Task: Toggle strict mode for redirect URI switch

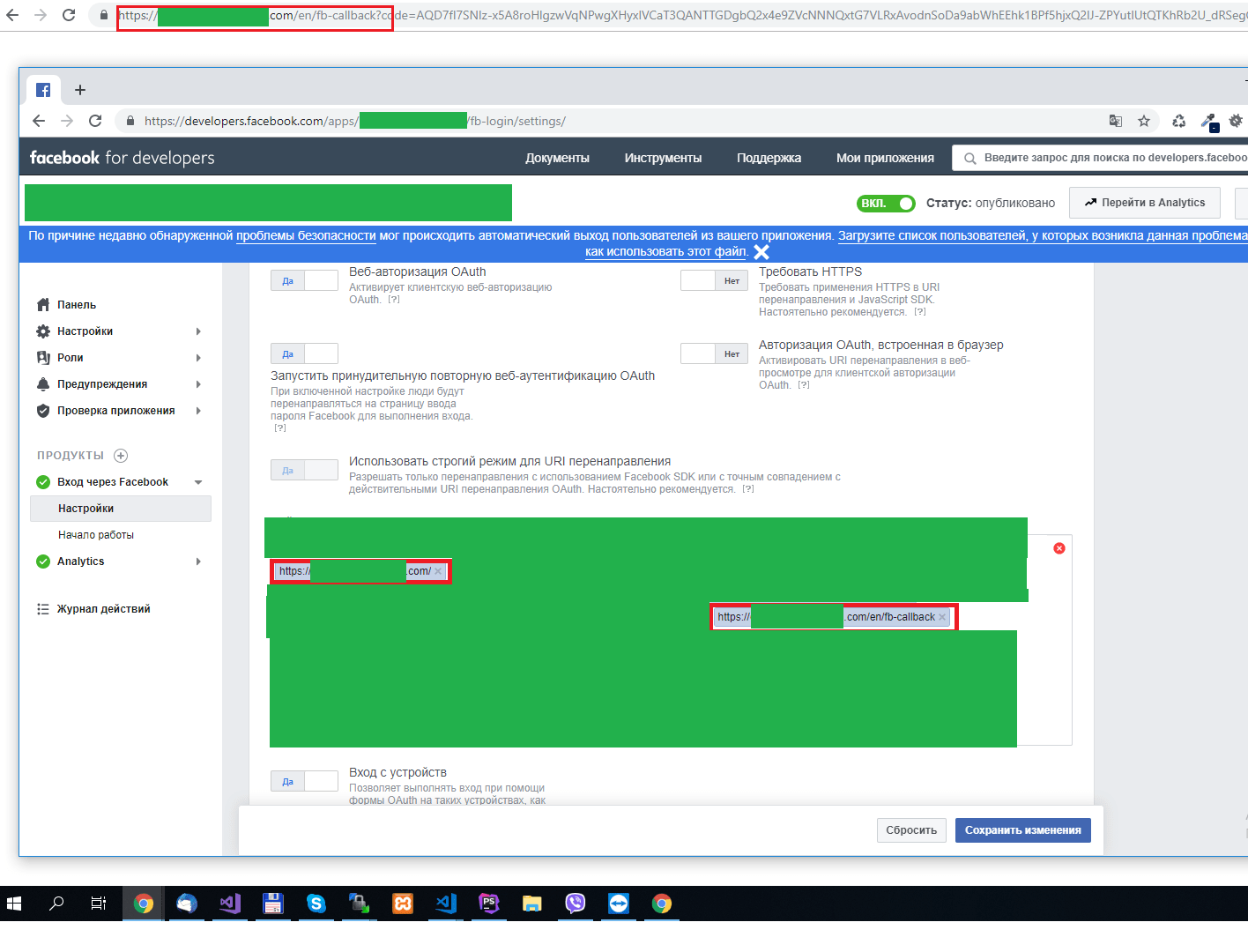Action: pyautogui.click(x=304, y=470)
